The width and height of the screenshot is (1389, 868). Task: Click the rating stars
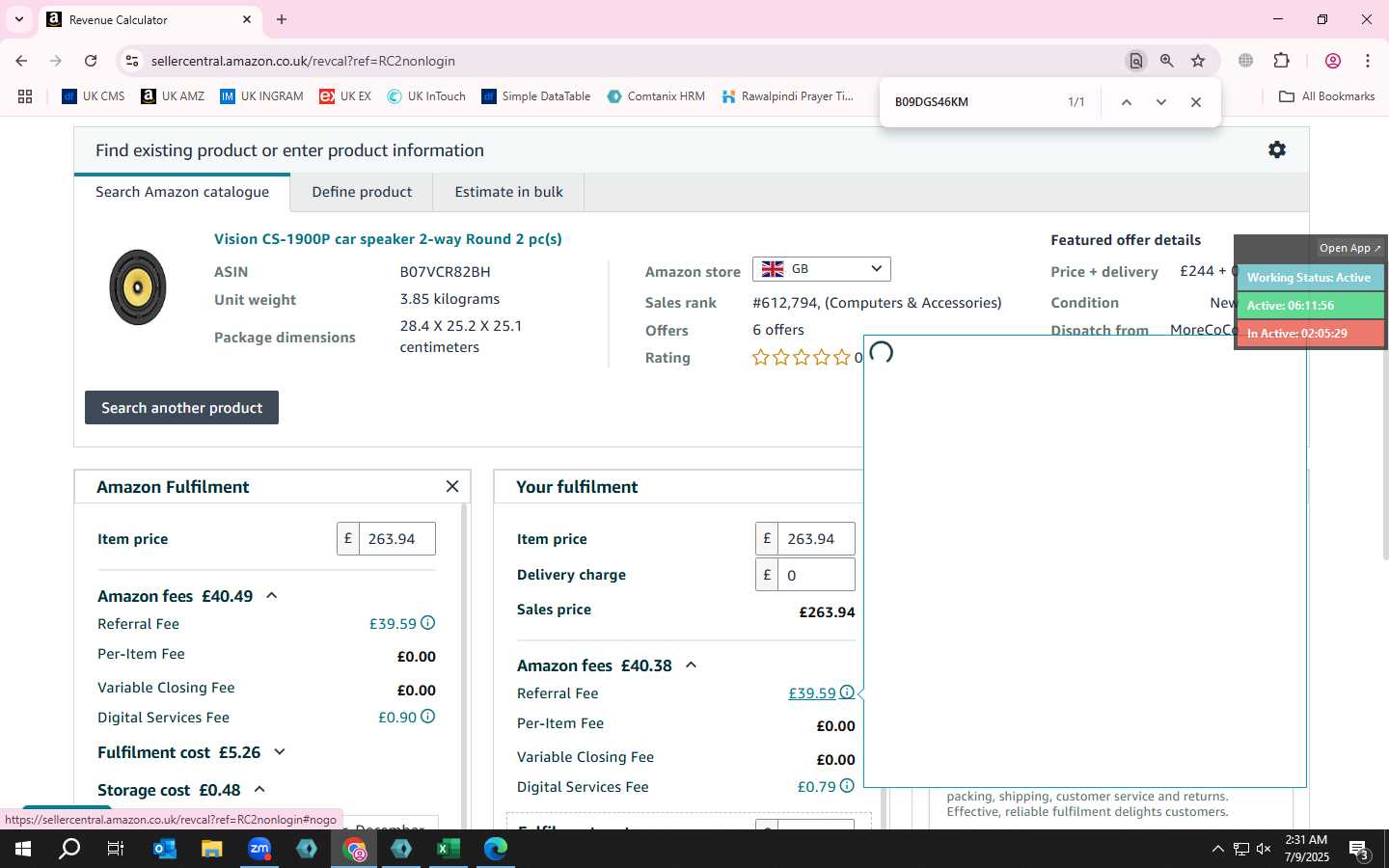point(801,358)
